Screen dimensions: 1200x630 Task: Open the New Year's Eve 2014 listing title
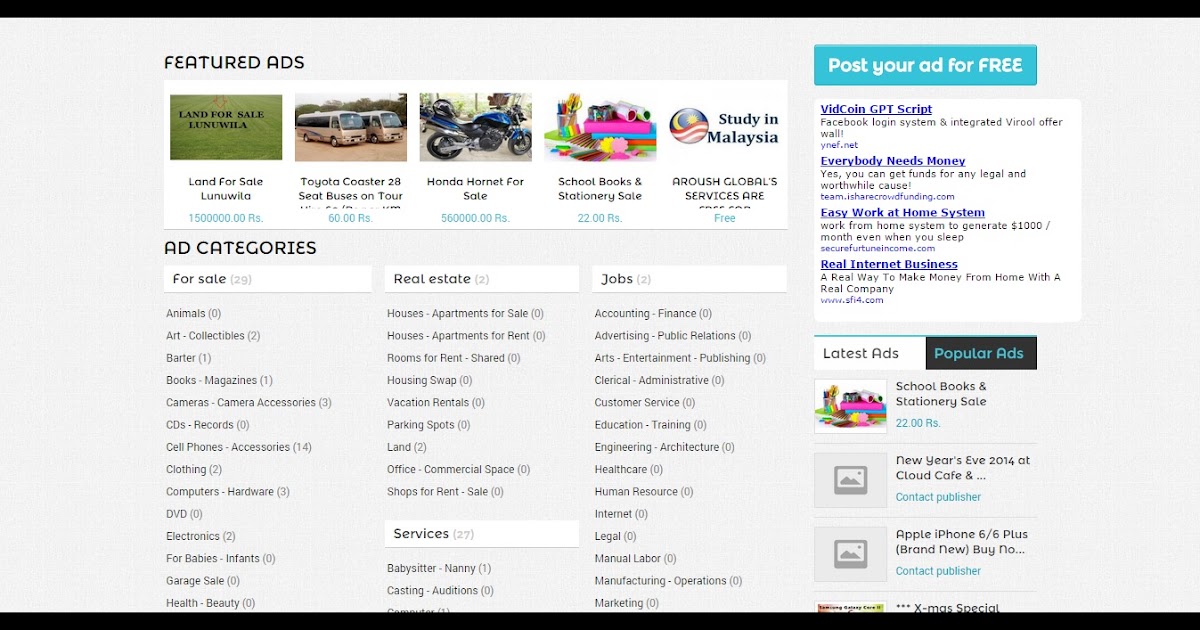[x=963, y=468]
